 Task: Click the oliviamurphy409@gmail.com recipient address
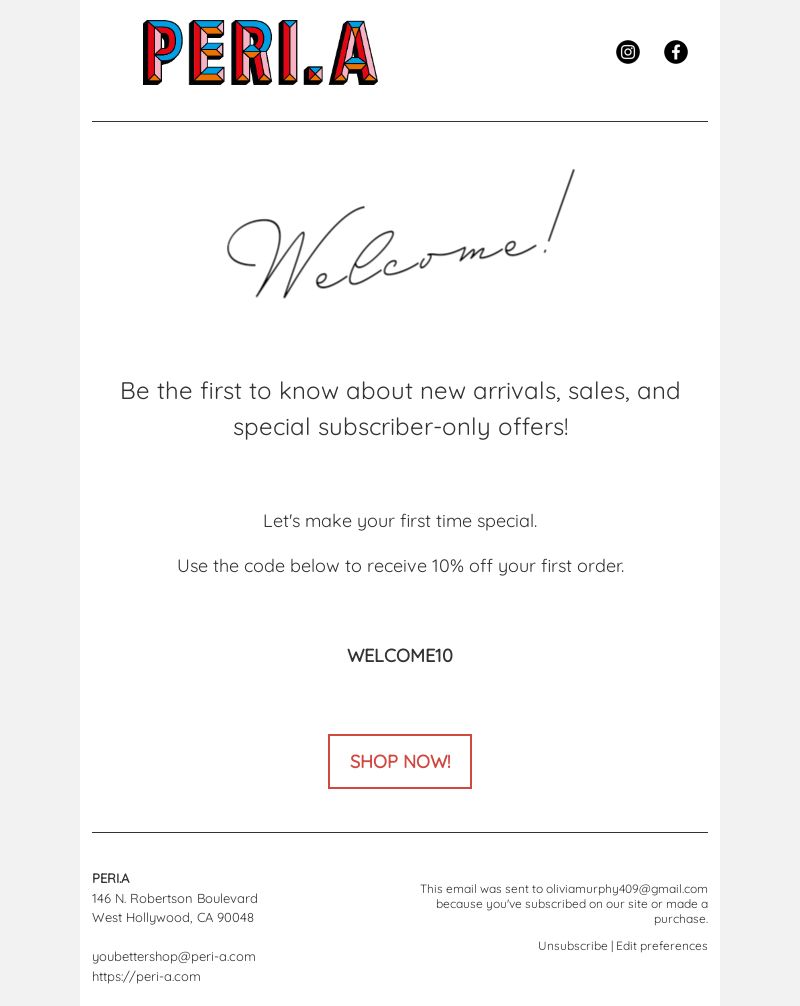[x=627, y=889]
